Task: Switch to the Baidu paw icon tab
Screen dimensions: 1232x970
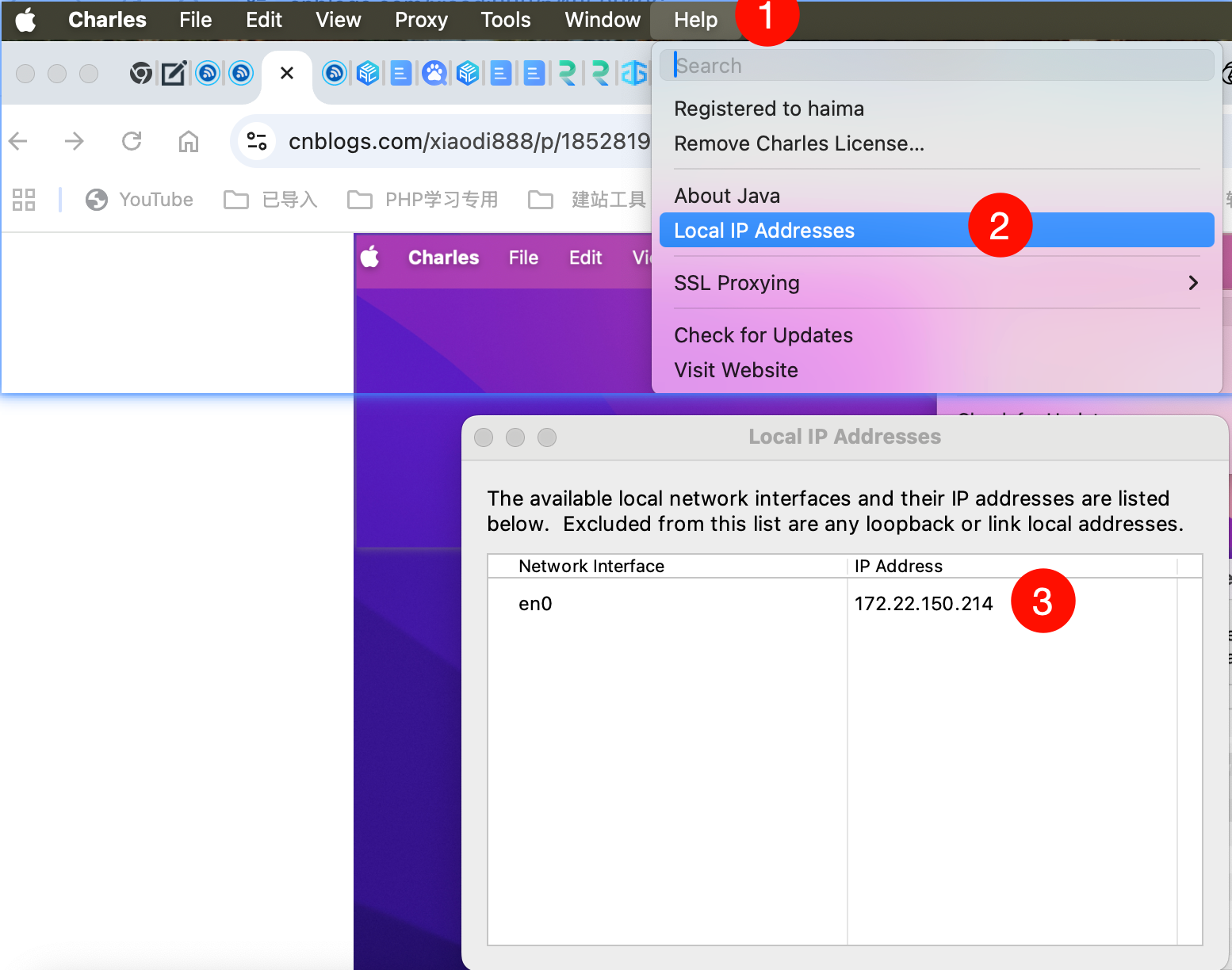Action: [x=434, y=74]
